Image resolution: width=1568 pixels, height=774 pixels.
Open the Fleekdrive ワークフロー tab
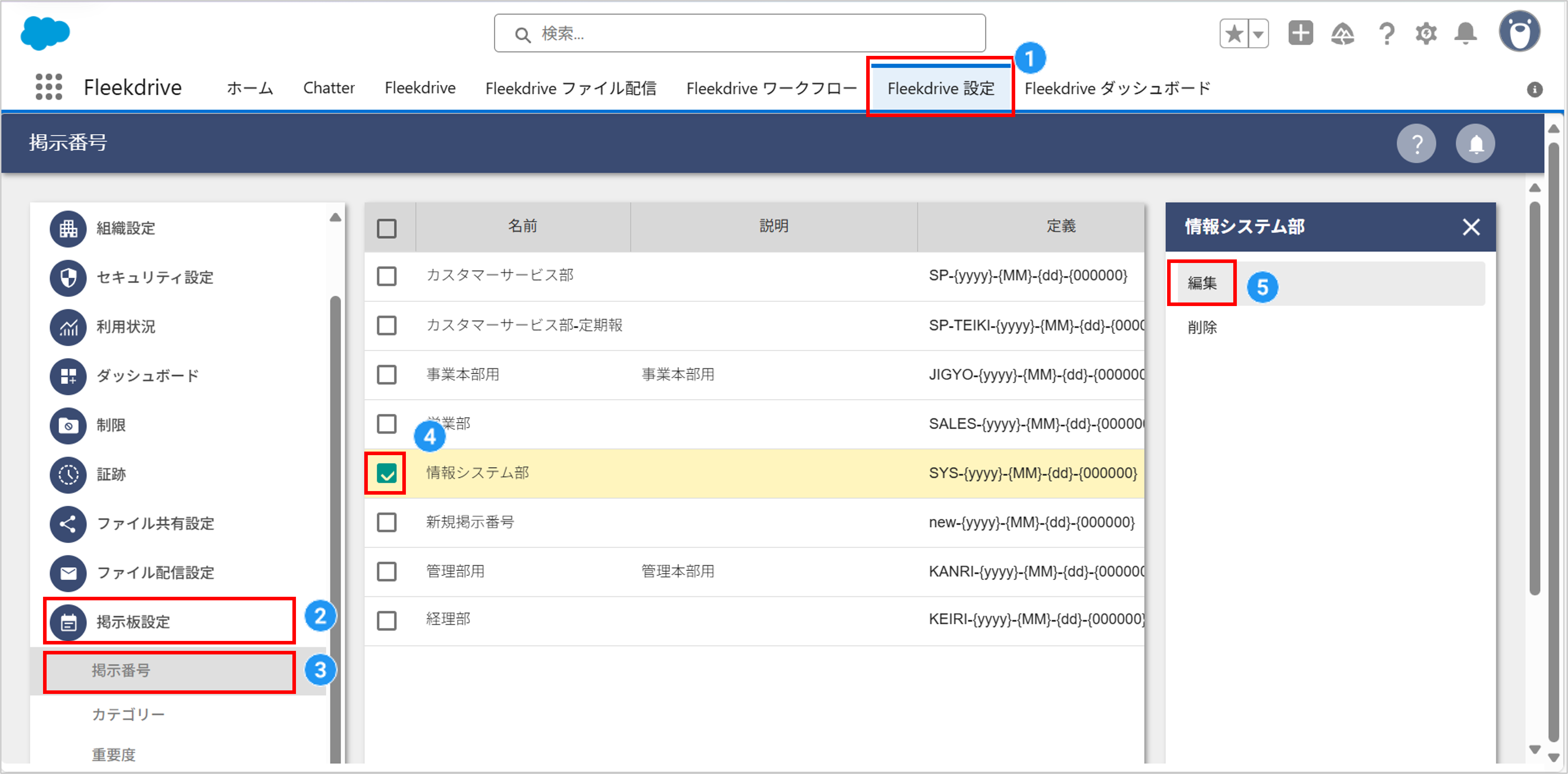pyautogui.click(x=771, y=88)
